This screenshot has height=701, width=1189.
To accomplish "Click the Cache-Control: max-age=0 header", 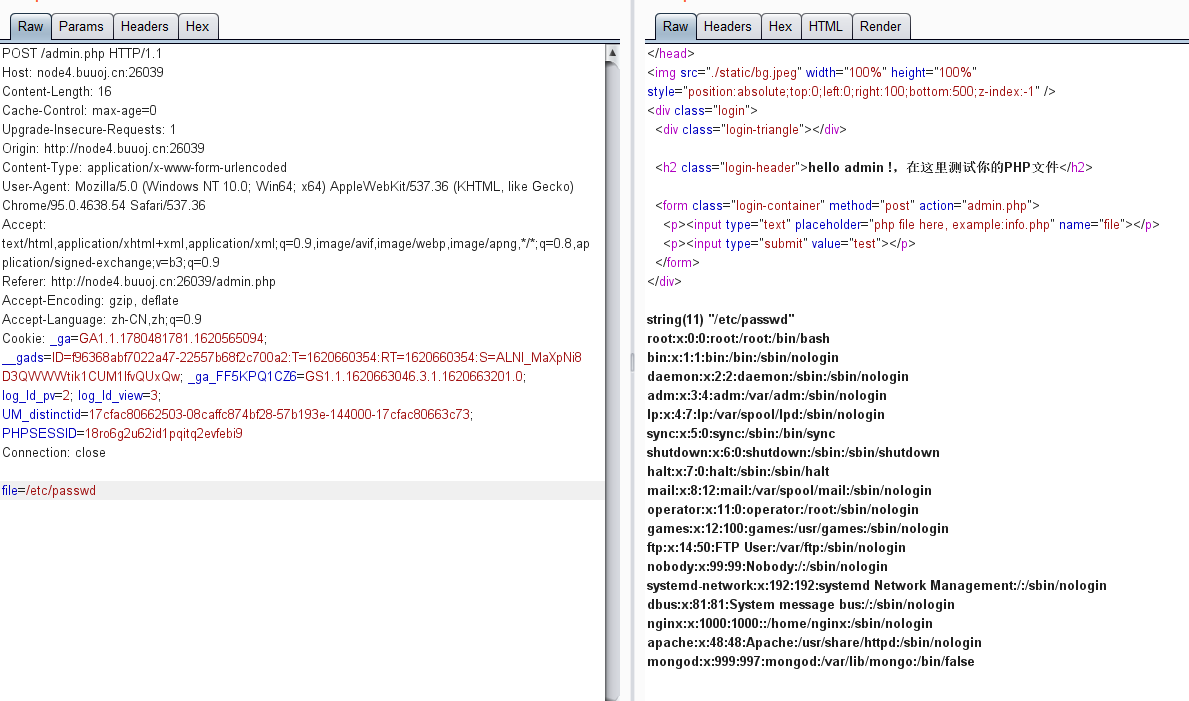I will 79,111.
